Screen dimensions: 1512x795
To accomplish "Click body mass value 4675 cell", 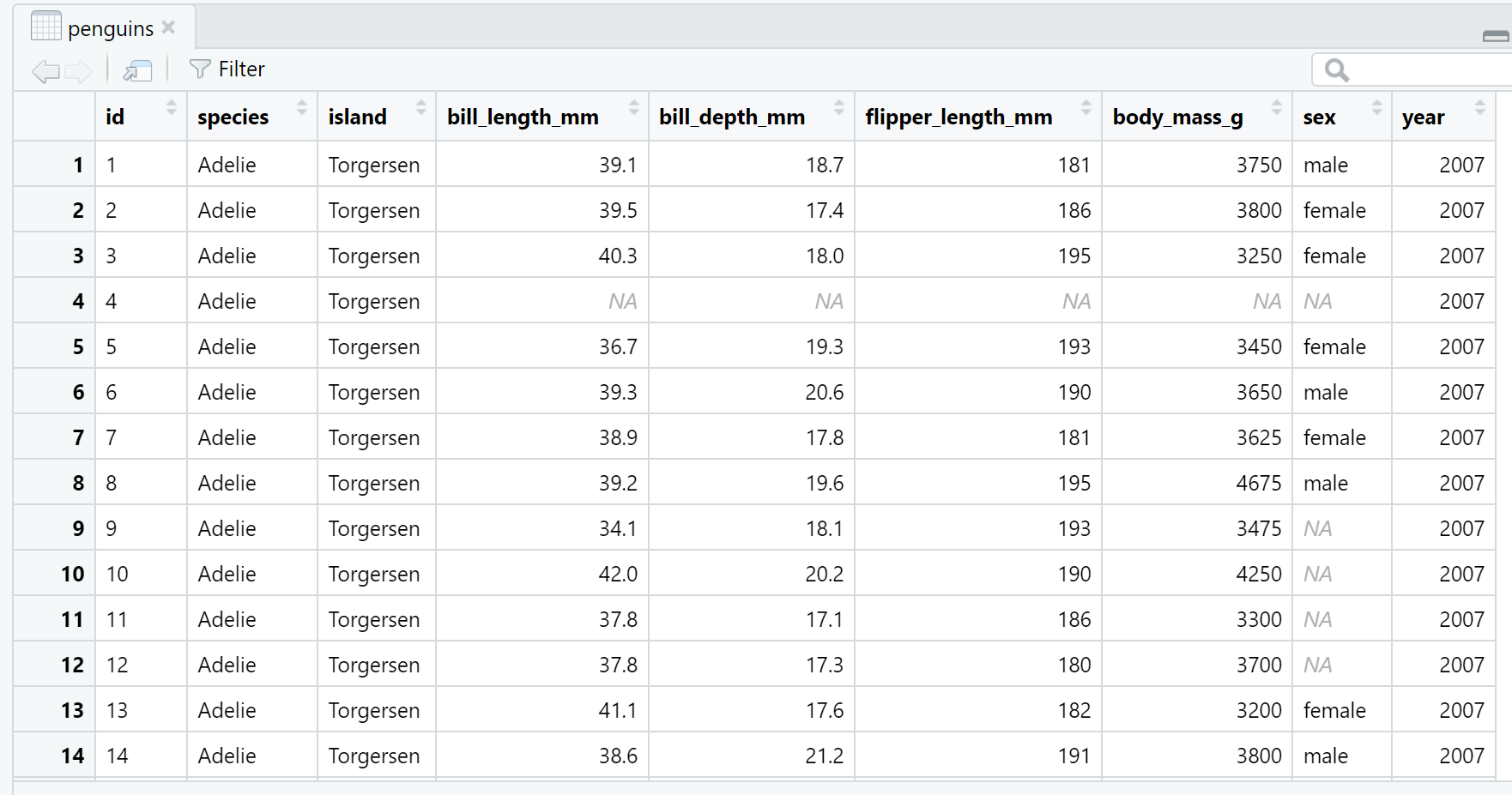I will (x=1258, y=483).
